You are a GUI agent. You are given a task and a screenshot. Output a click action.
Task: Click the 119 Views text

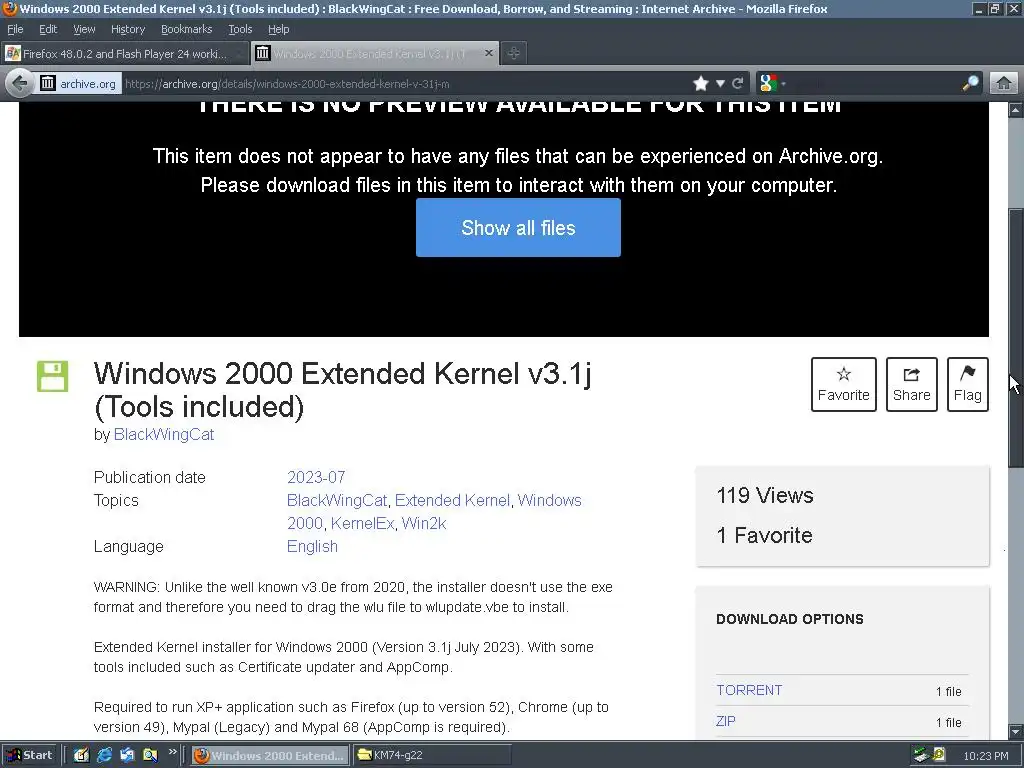(765, 496)
